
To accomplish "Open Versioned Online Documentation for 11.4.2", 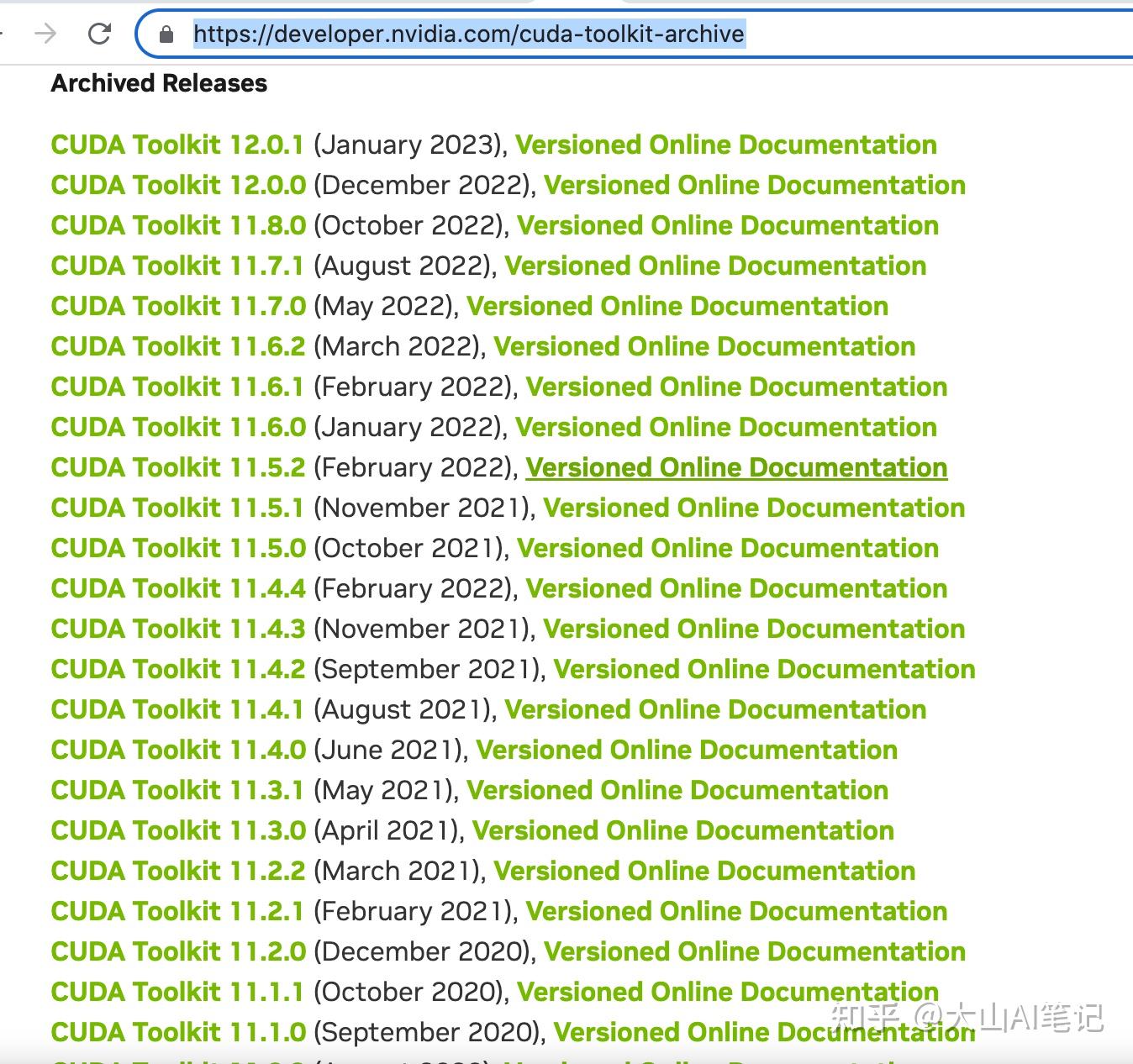I will click(x=763, y=669).
